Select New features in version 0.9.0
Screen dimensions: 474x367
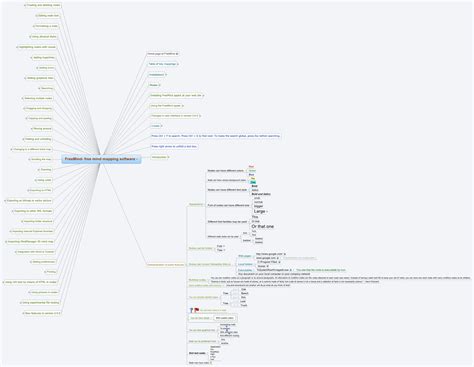[x=43, y=313]
